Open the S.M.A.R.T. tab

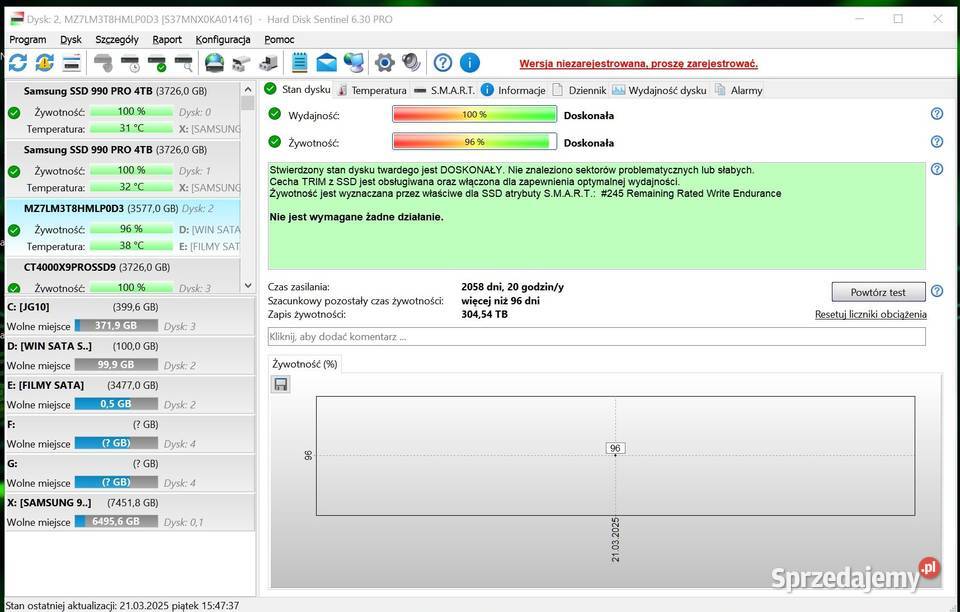point(444,90)
